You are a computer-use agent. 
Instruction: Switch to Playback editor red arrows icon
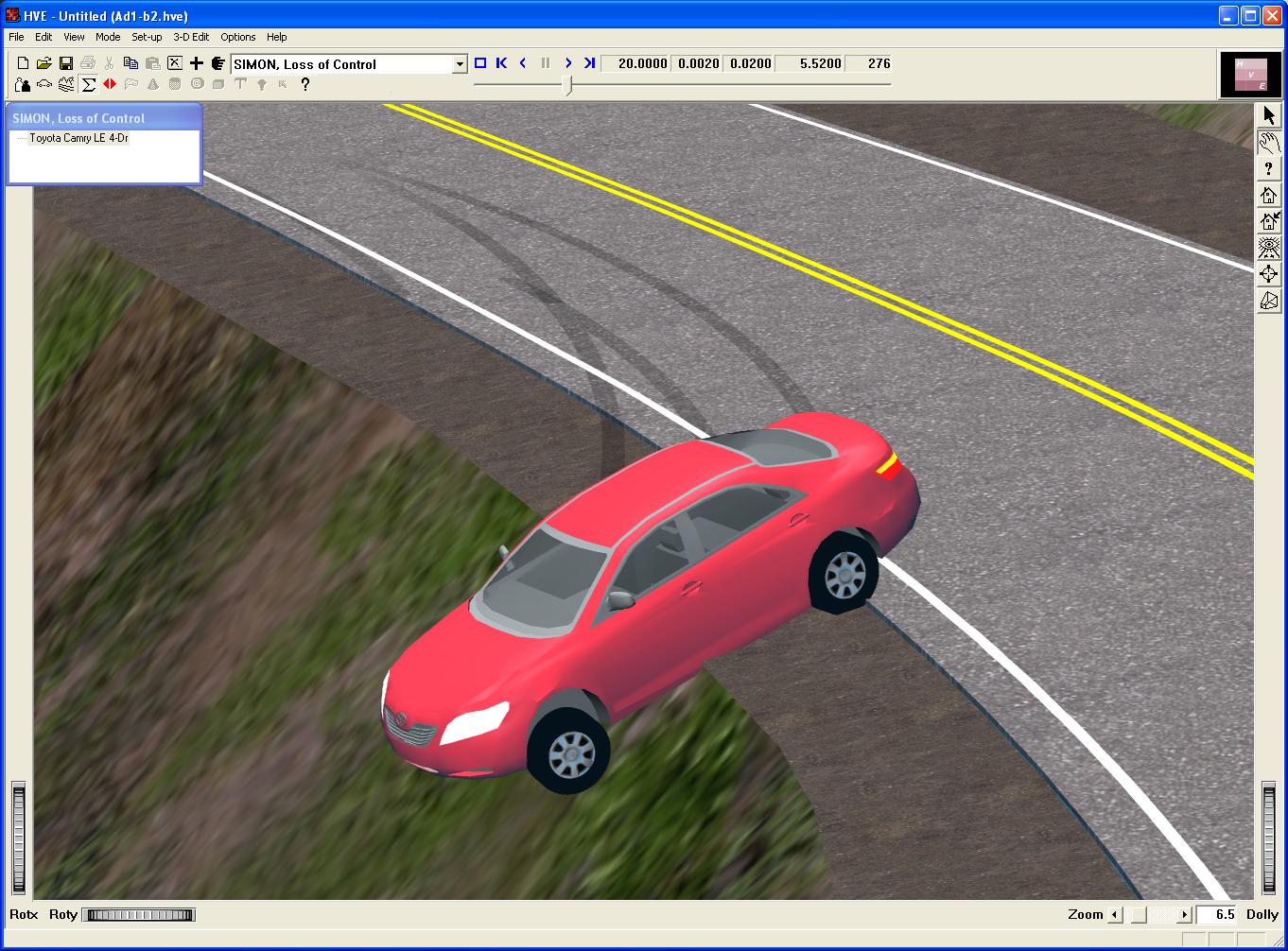pyautogui.click(x=110, y=85)
